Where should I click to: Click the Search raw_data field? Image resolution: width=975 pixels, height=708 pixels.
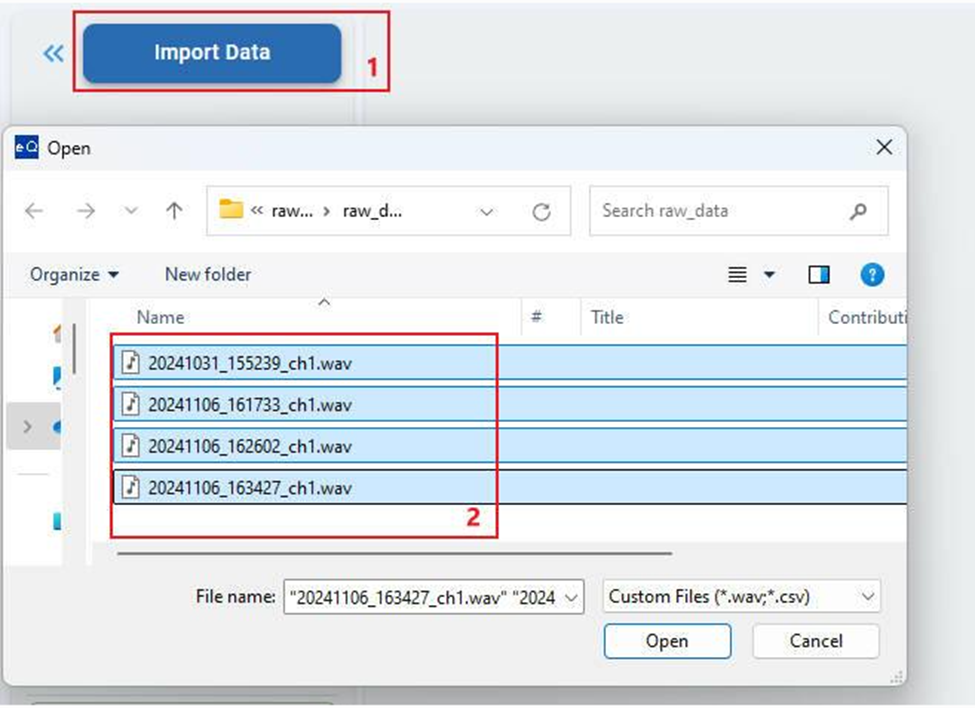coord(739,211)
